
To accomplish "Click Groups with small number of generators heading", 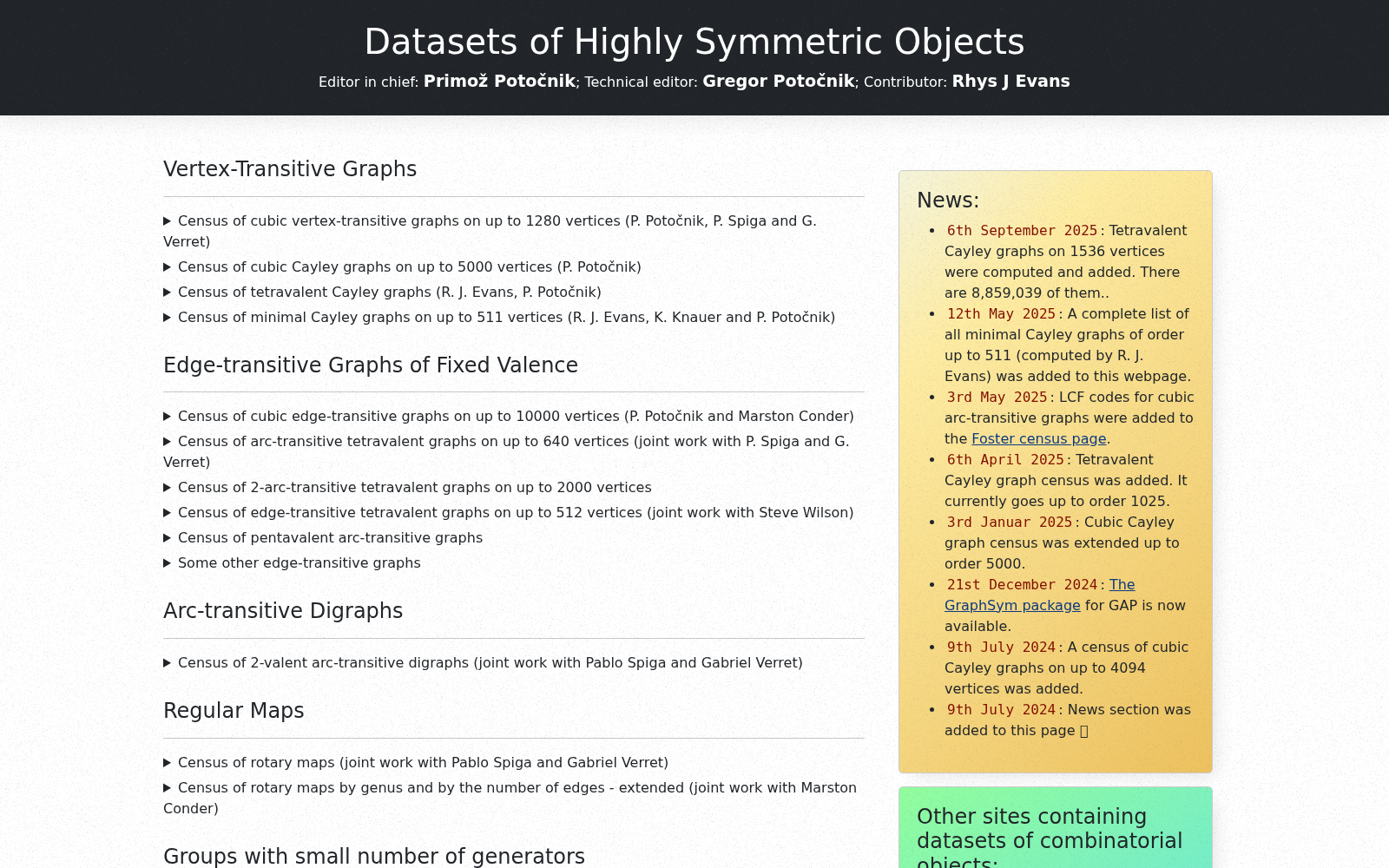I will [374, 856].
